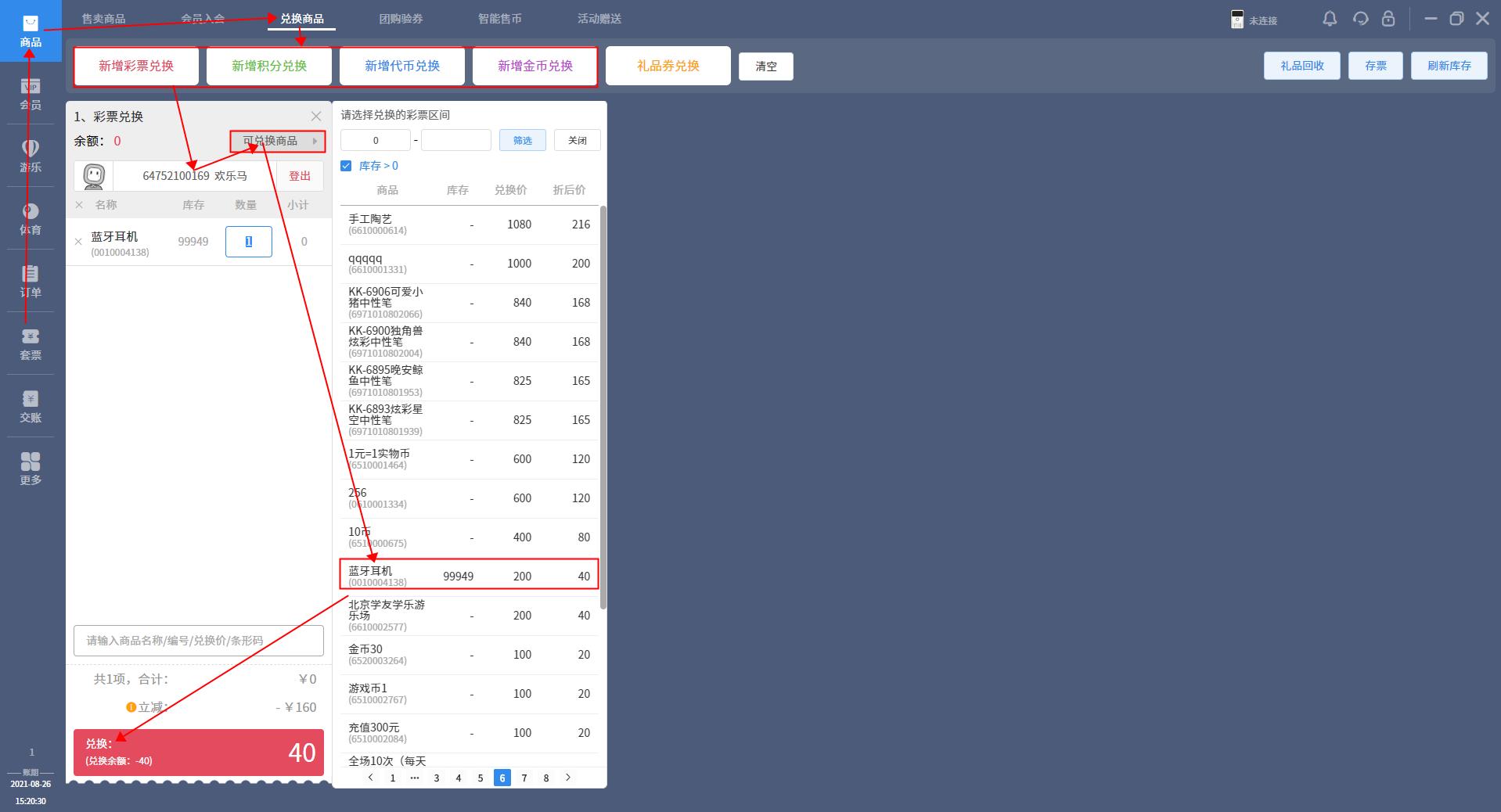
Task: Click the member avatar icon
Action: point(94,176)
